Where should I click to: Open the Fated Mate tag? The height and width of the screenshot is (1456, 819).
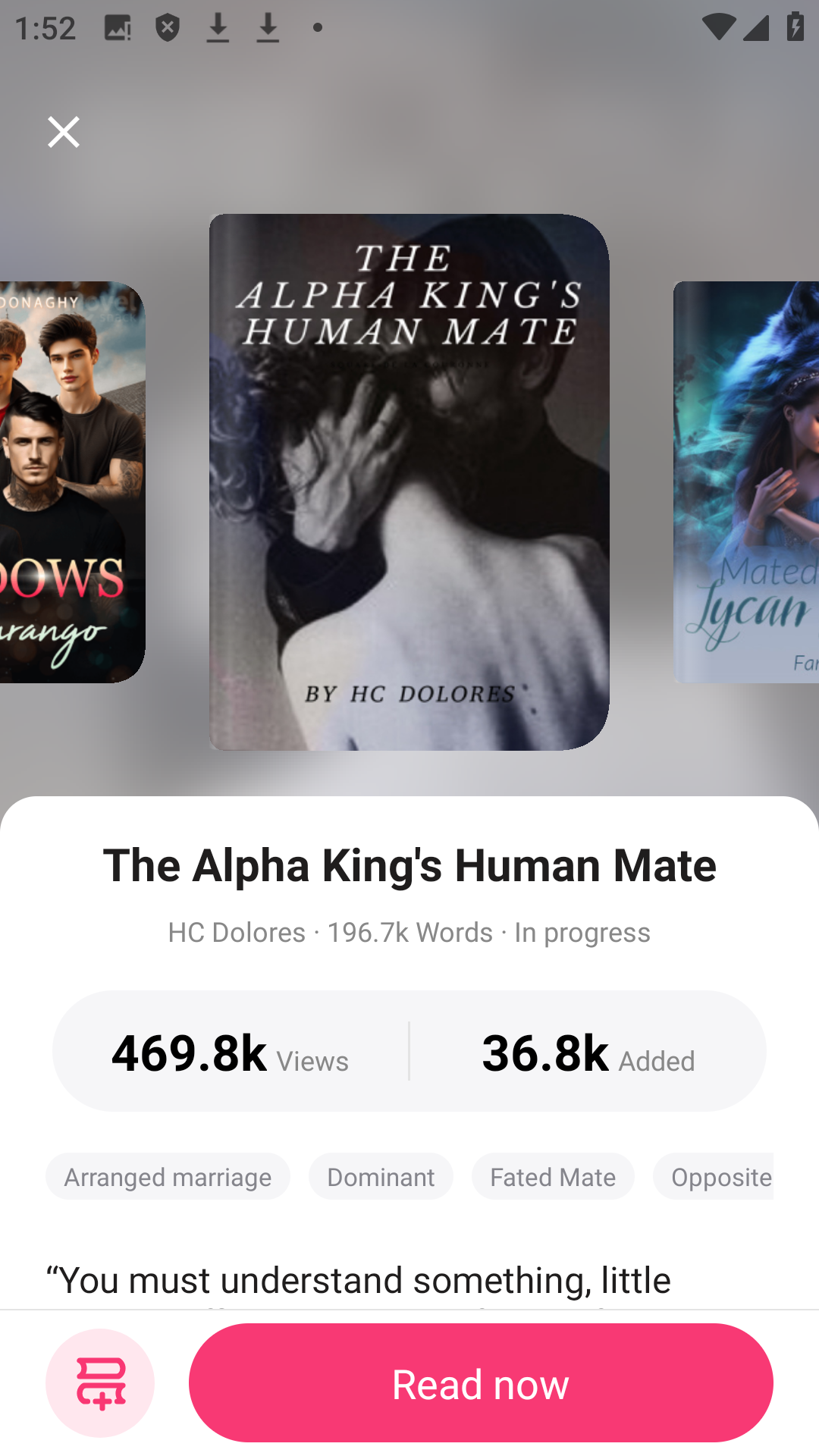553,1176
